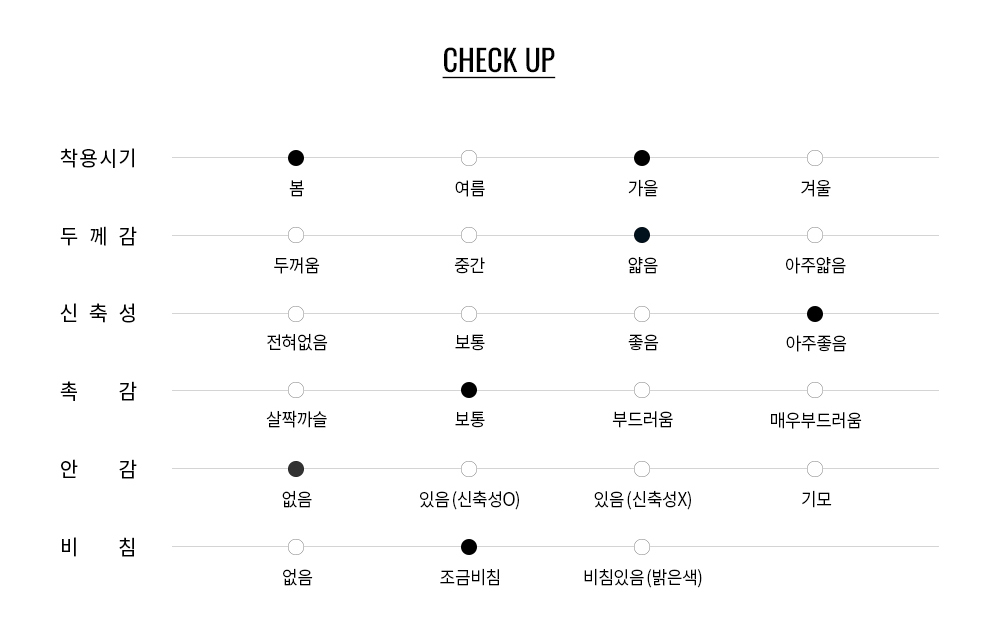The width and height of the screenshot is (1000, 639).
Task: Click the 부드러움 texture circle
Action: 642,390
